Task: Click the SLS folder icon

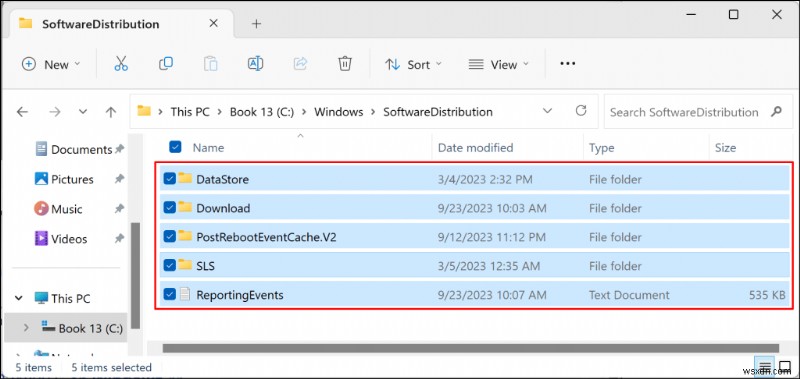Action: coord(185,265)
